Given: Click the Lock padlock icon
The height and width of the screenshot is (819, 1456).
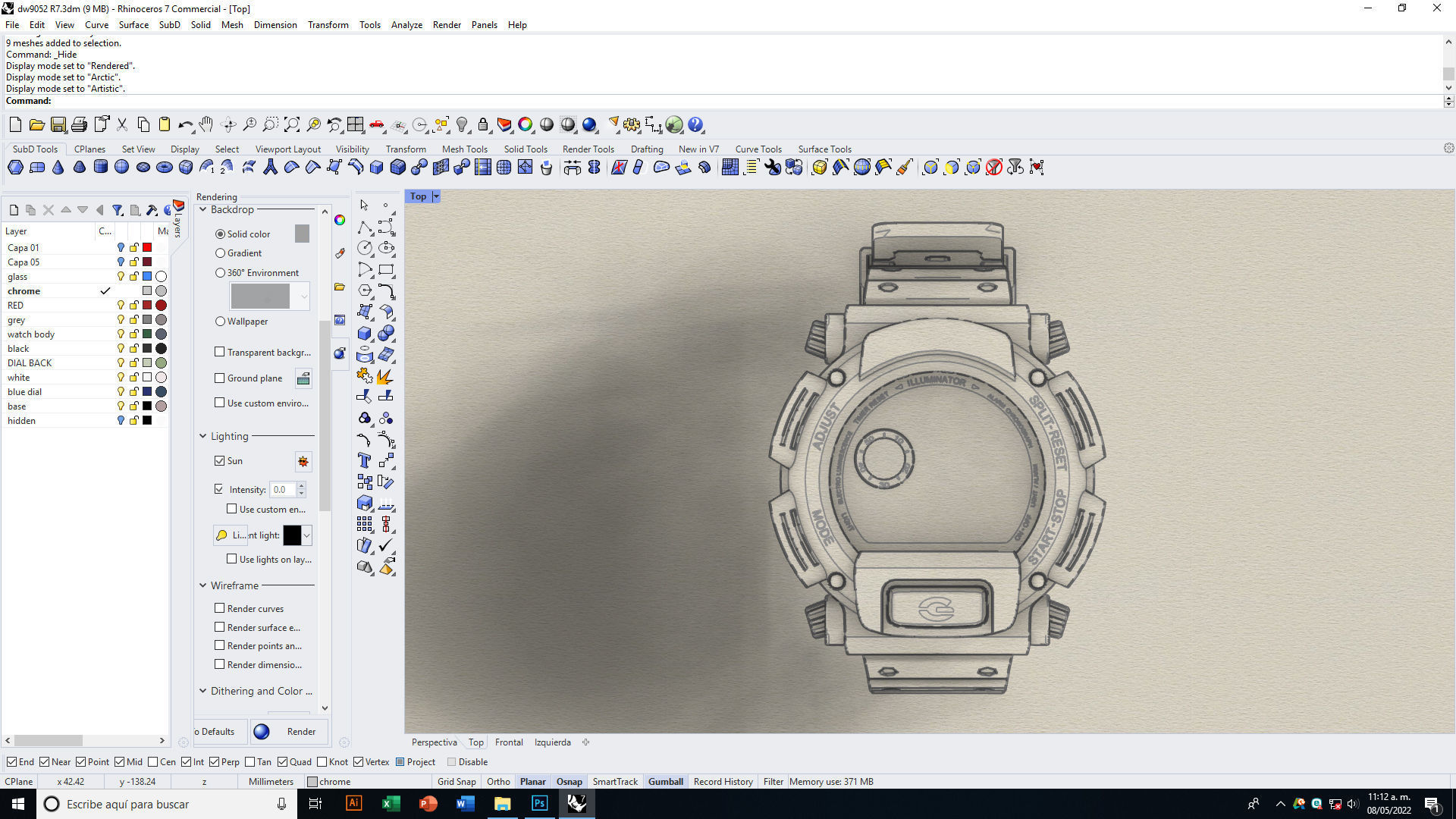Looking at the screenshot, I should [483, 124].
